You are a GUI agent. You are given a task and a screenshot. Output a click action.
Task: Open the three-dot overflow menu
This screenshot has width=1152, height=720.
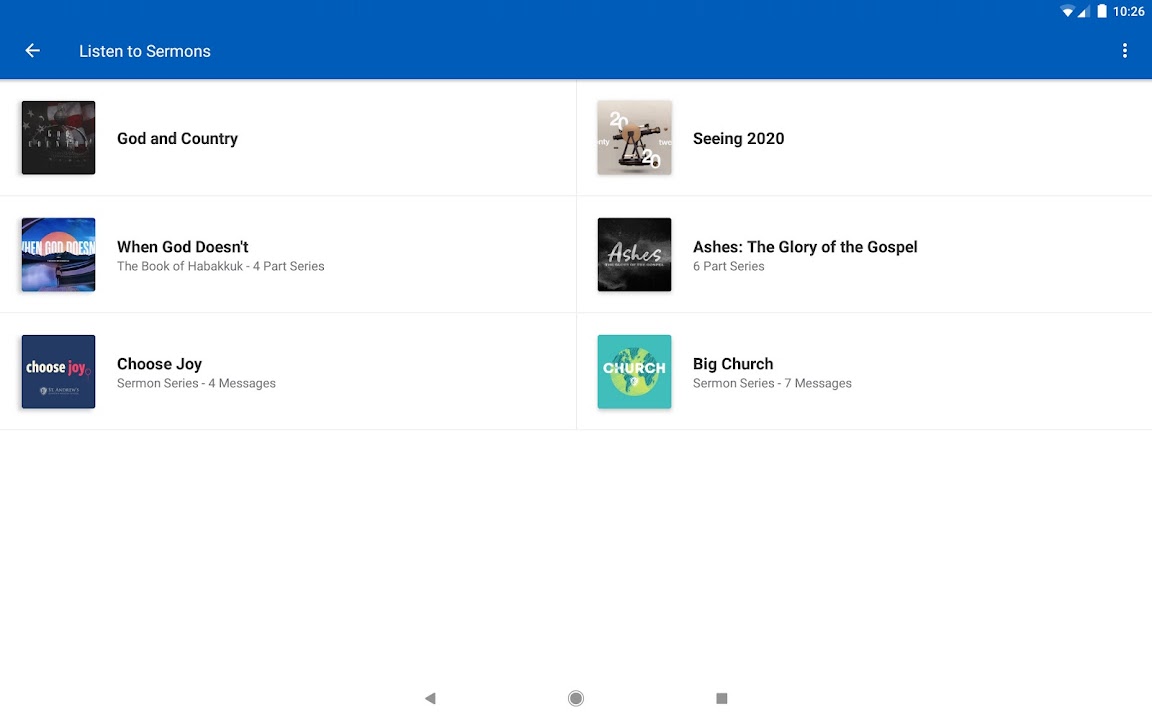coord(1125,51)
